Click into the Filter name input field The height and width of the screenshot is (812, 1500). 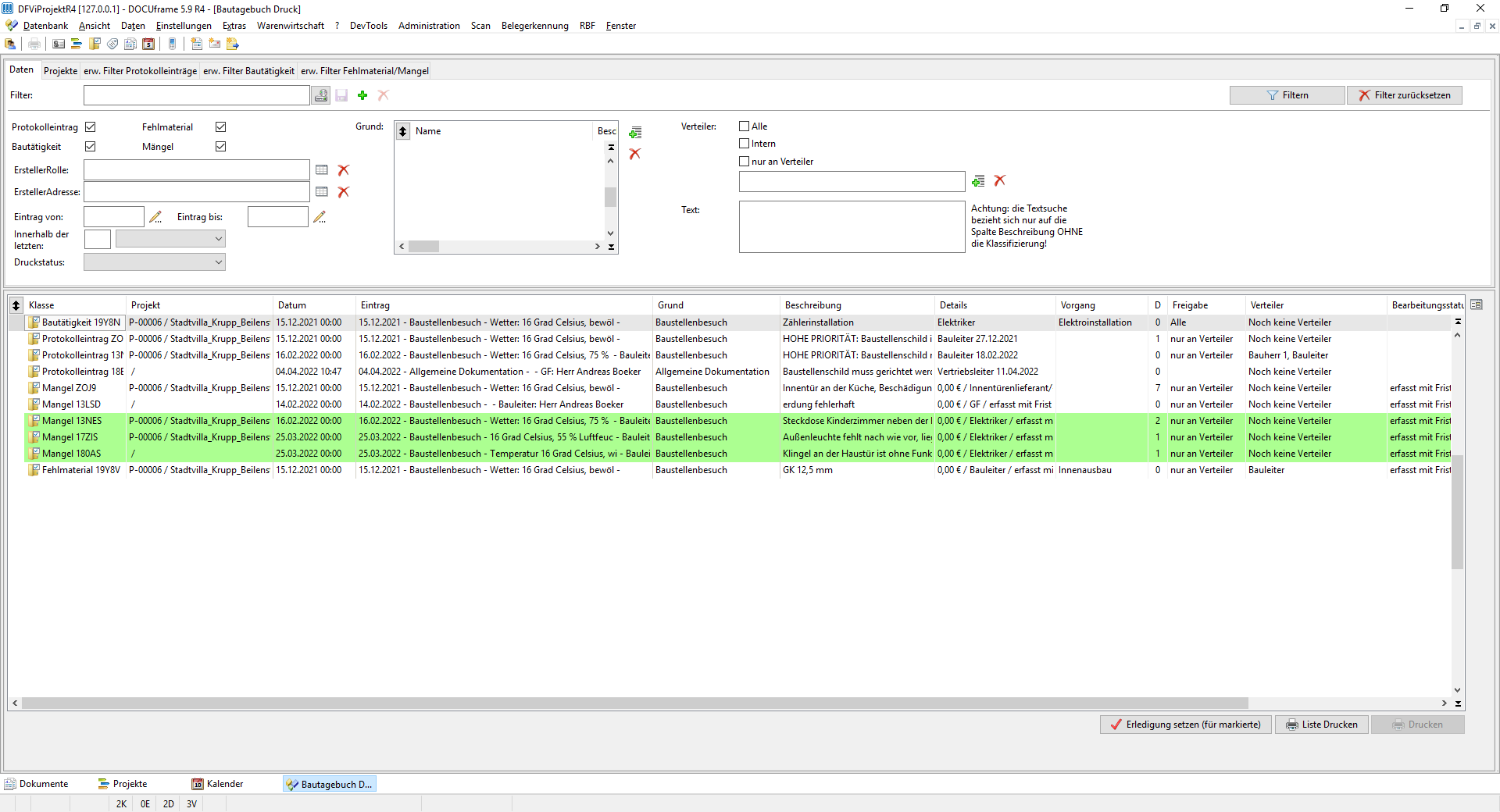196,95
